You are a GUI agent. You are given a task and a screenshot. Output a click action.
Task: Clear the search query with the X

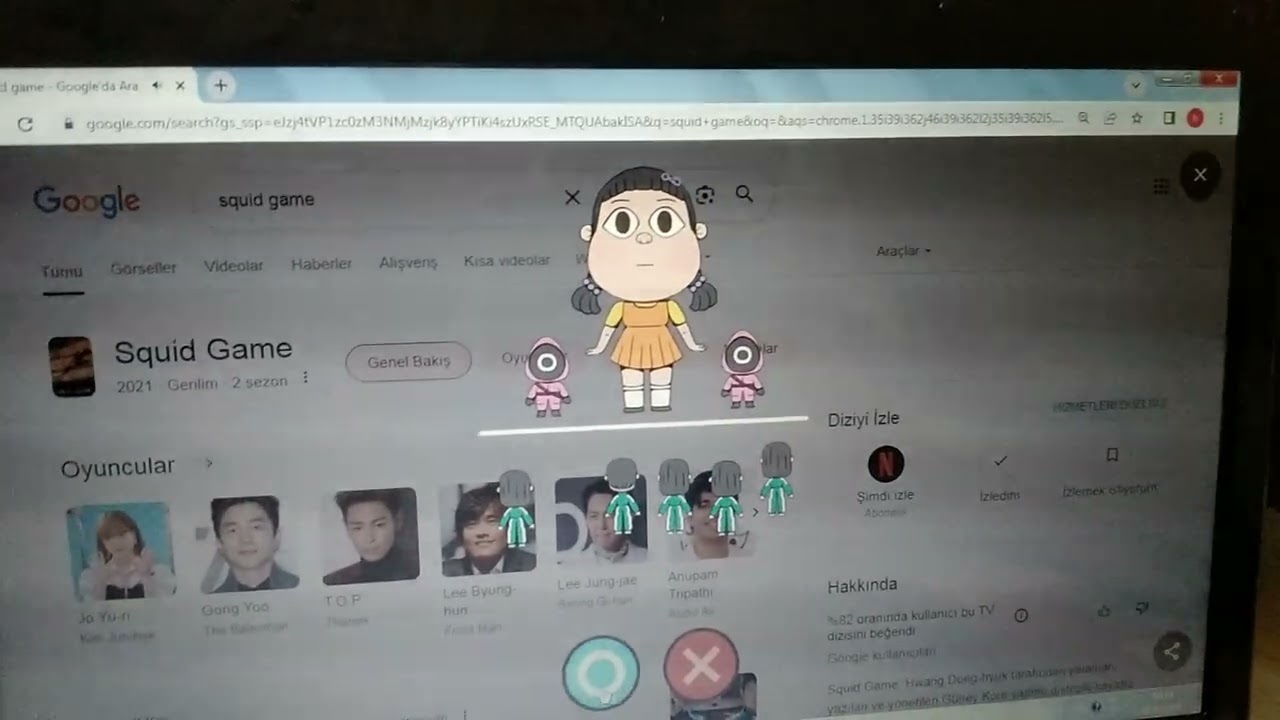(x=572, y=197)
